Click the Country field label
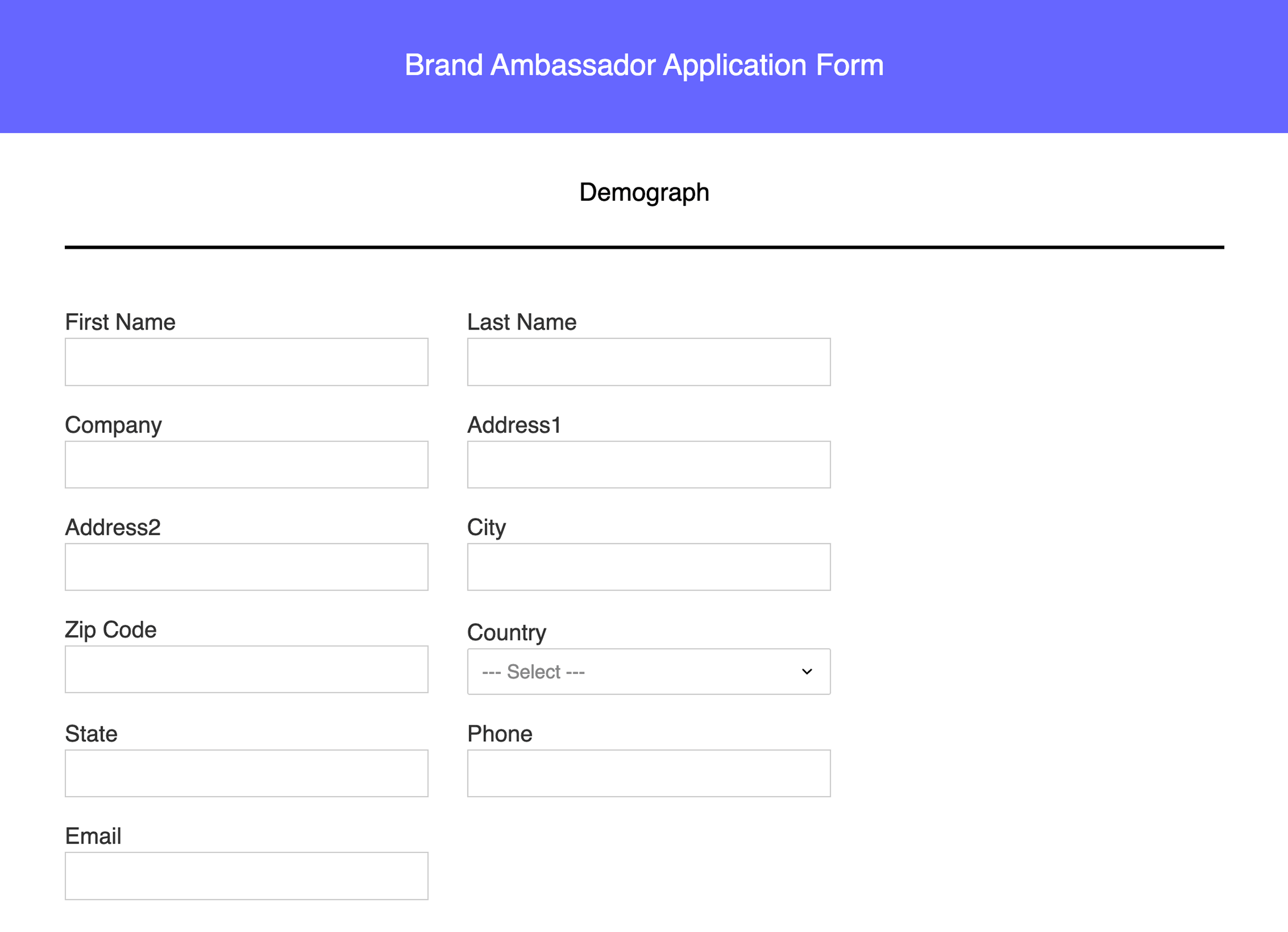Screen dimensions: 1288x932 506,632
